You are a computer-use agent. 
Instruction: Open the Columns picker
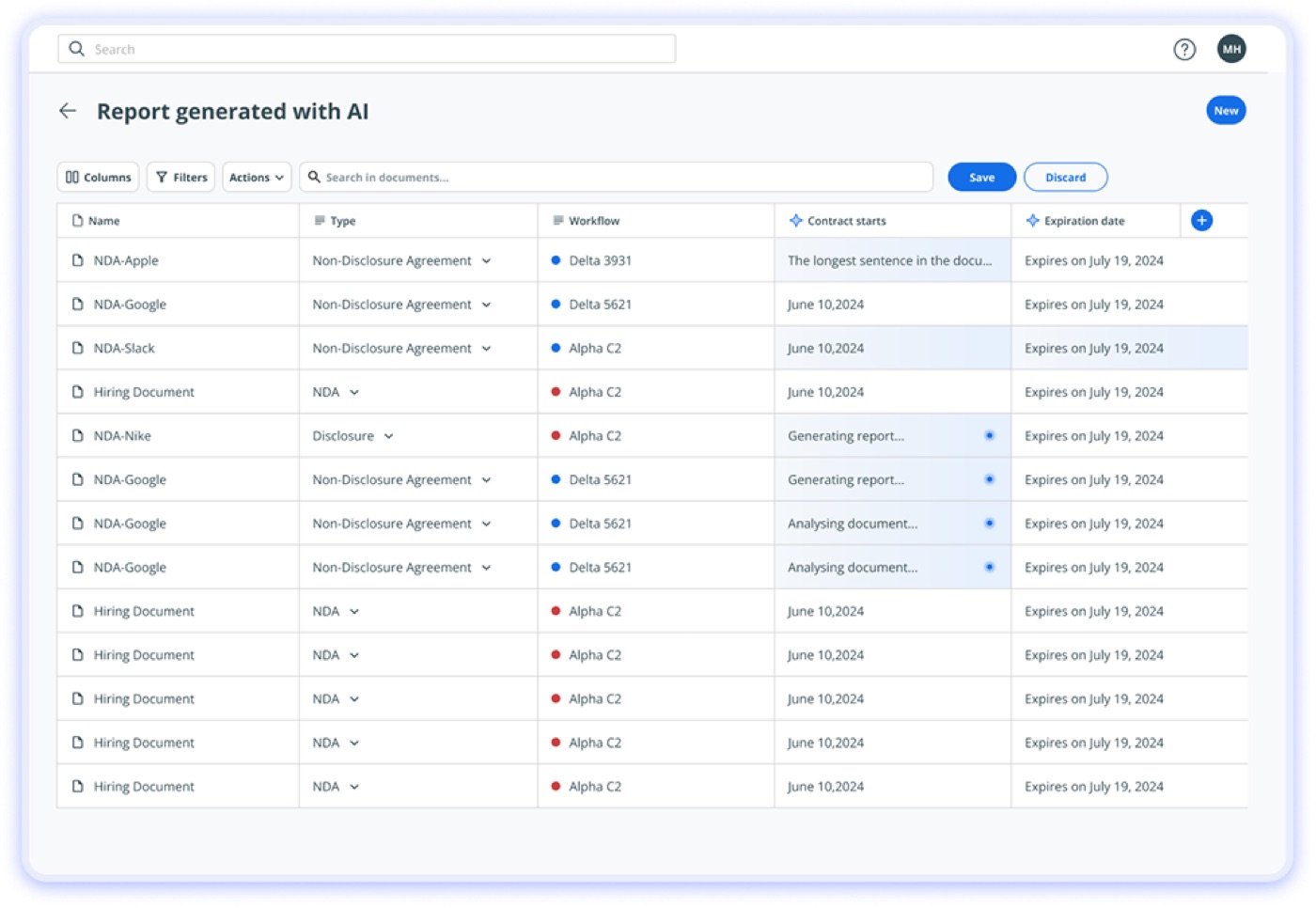(x=98, y=177)
